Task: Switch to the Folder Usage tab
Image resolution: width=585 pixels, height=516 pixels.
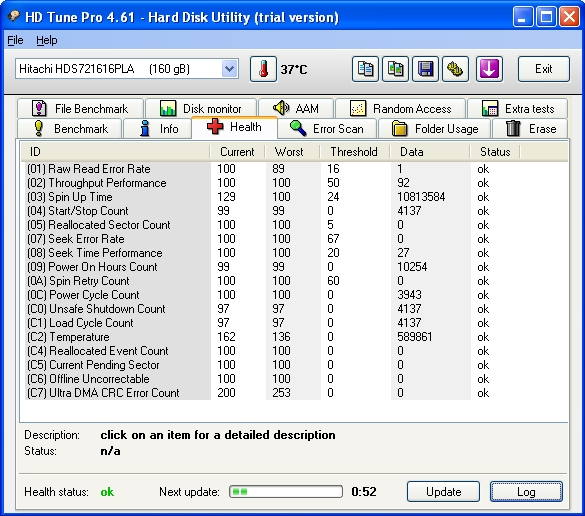Action: 435,129
